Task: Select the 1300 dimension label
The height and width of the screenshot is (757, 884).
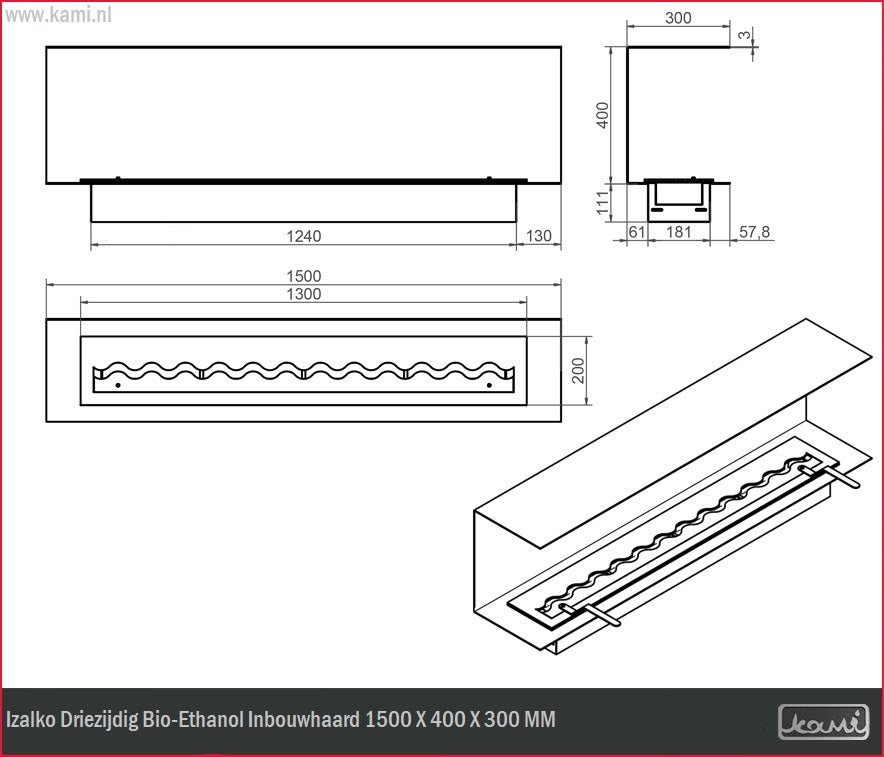Action: point(304,294)
